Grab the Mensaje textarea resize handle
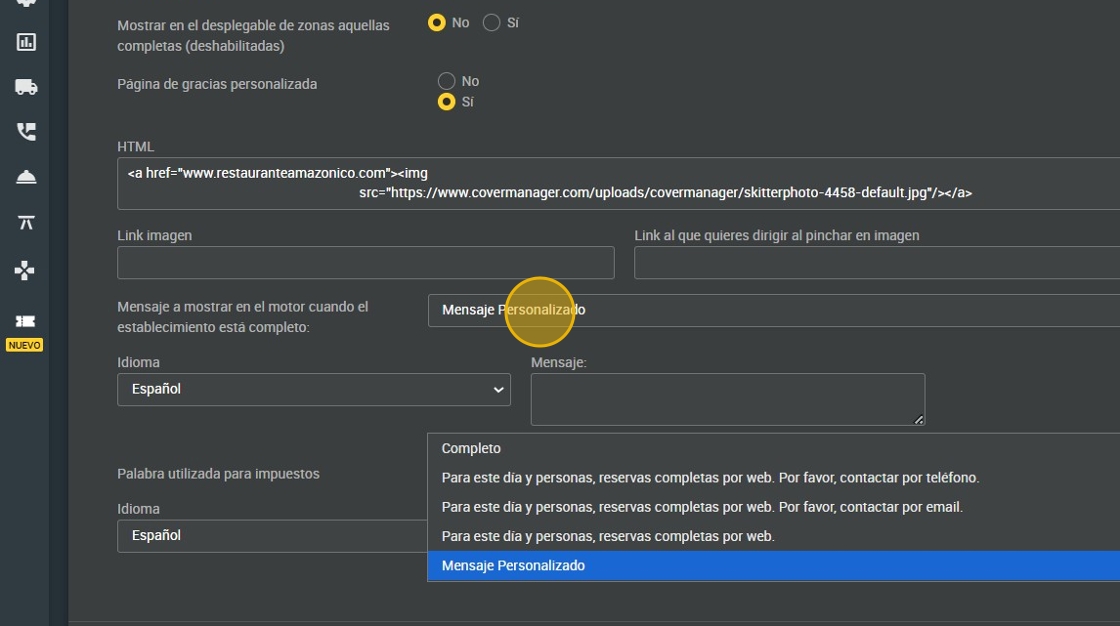1120x626 pixels. [x=919, y=419]
